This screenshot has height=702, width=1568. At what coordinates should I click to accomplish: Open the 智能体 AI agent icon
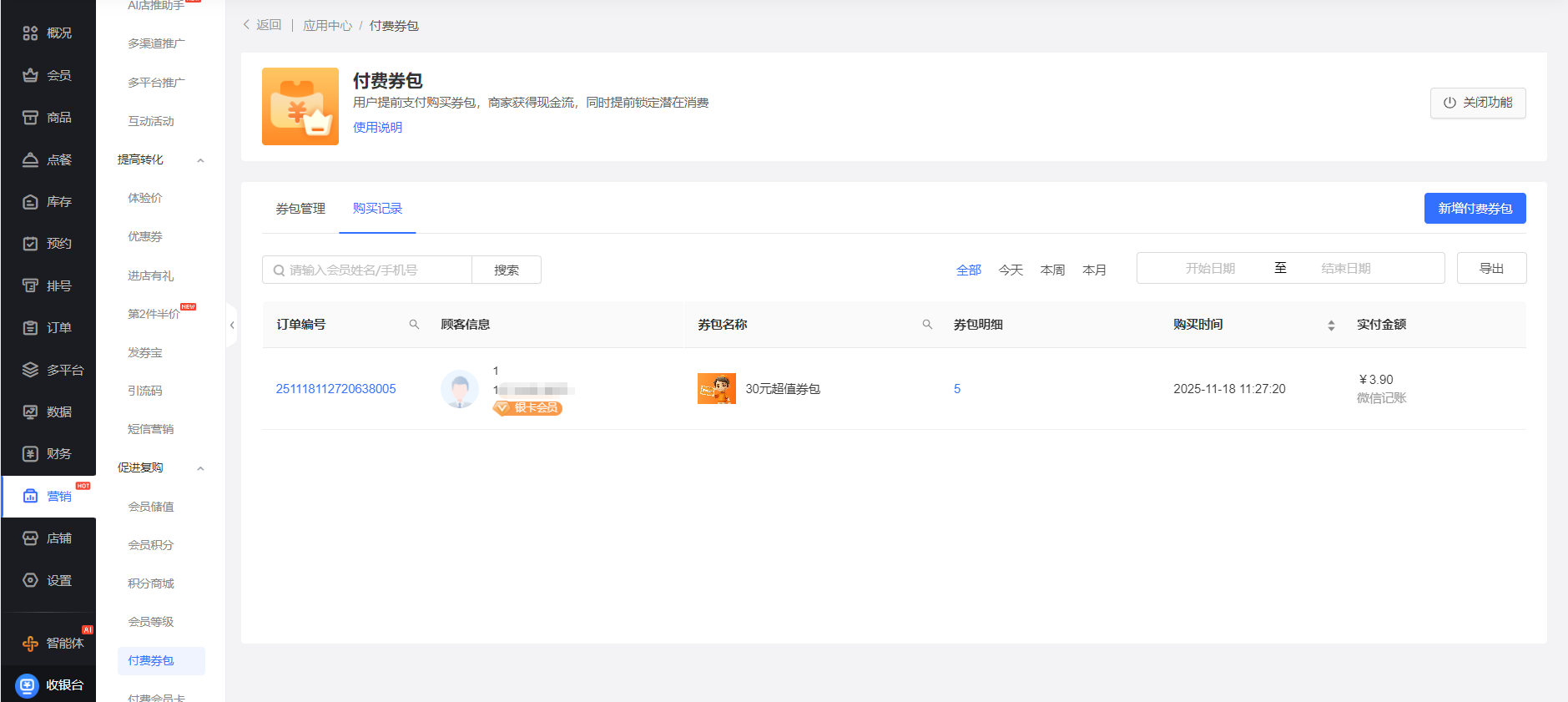pos(31,644)
